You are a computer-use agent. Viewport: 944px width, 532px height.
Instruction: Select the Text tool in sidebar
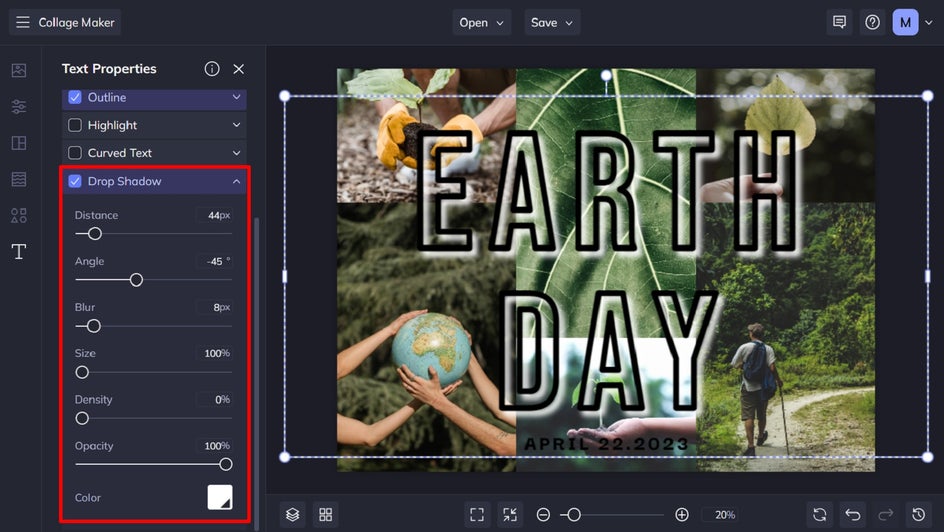pyautogui.click(x=18, y=252)
